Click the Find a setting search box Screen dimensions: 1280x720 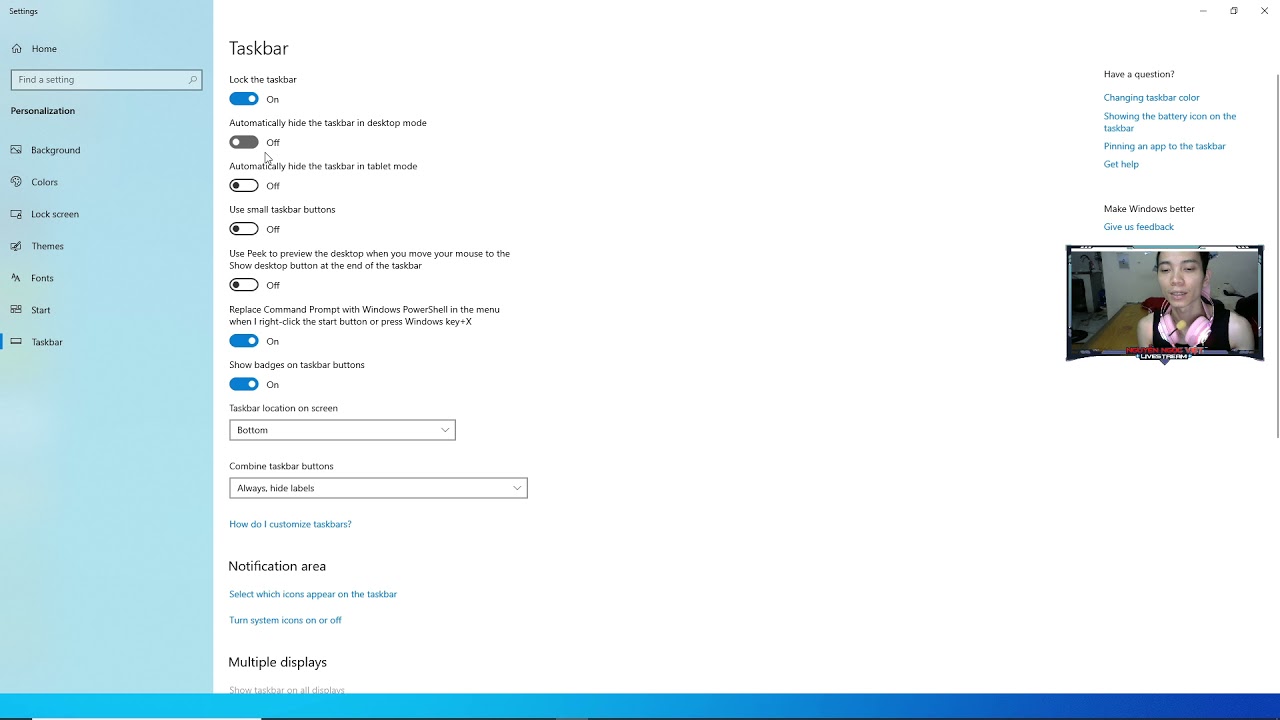106,79
